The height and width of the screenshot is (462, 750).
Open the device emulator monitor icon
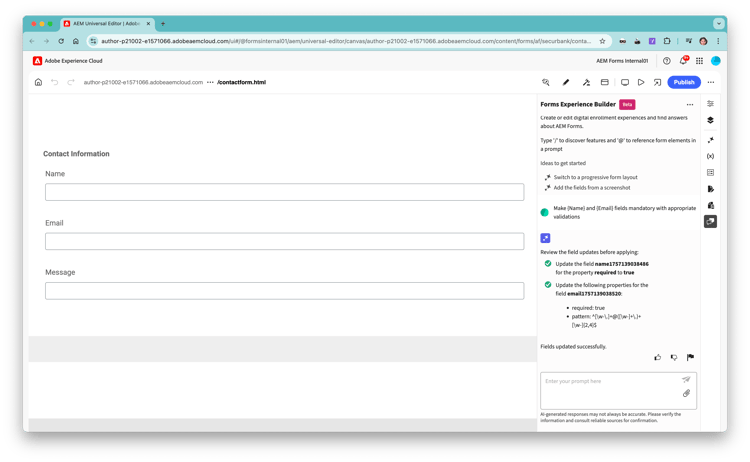tap(625, 82)
